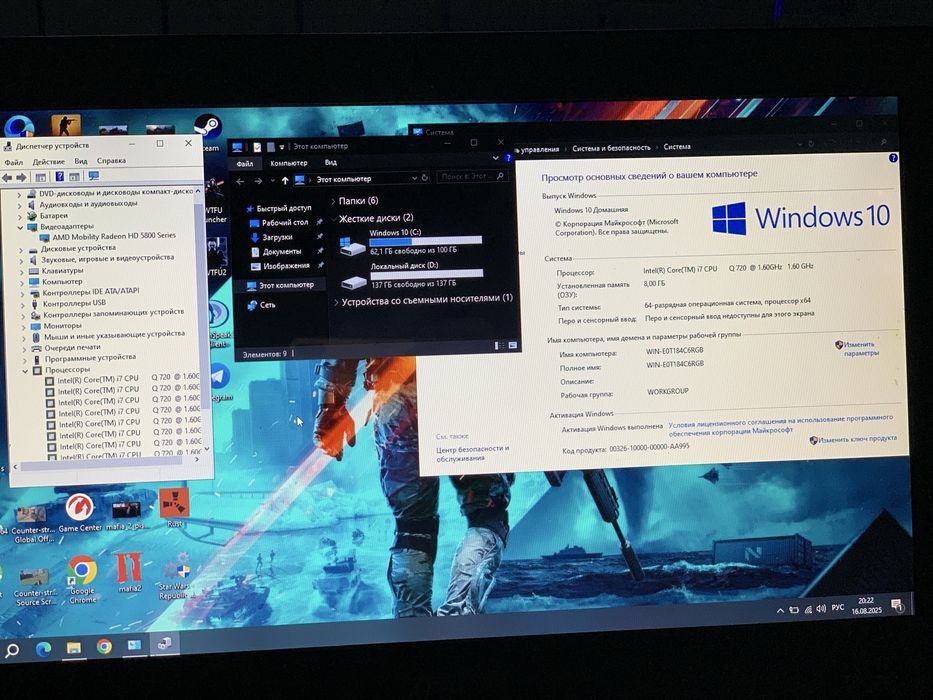
Task: Expand Батареи node in Device Manager
Action: [x=20, y=217]
